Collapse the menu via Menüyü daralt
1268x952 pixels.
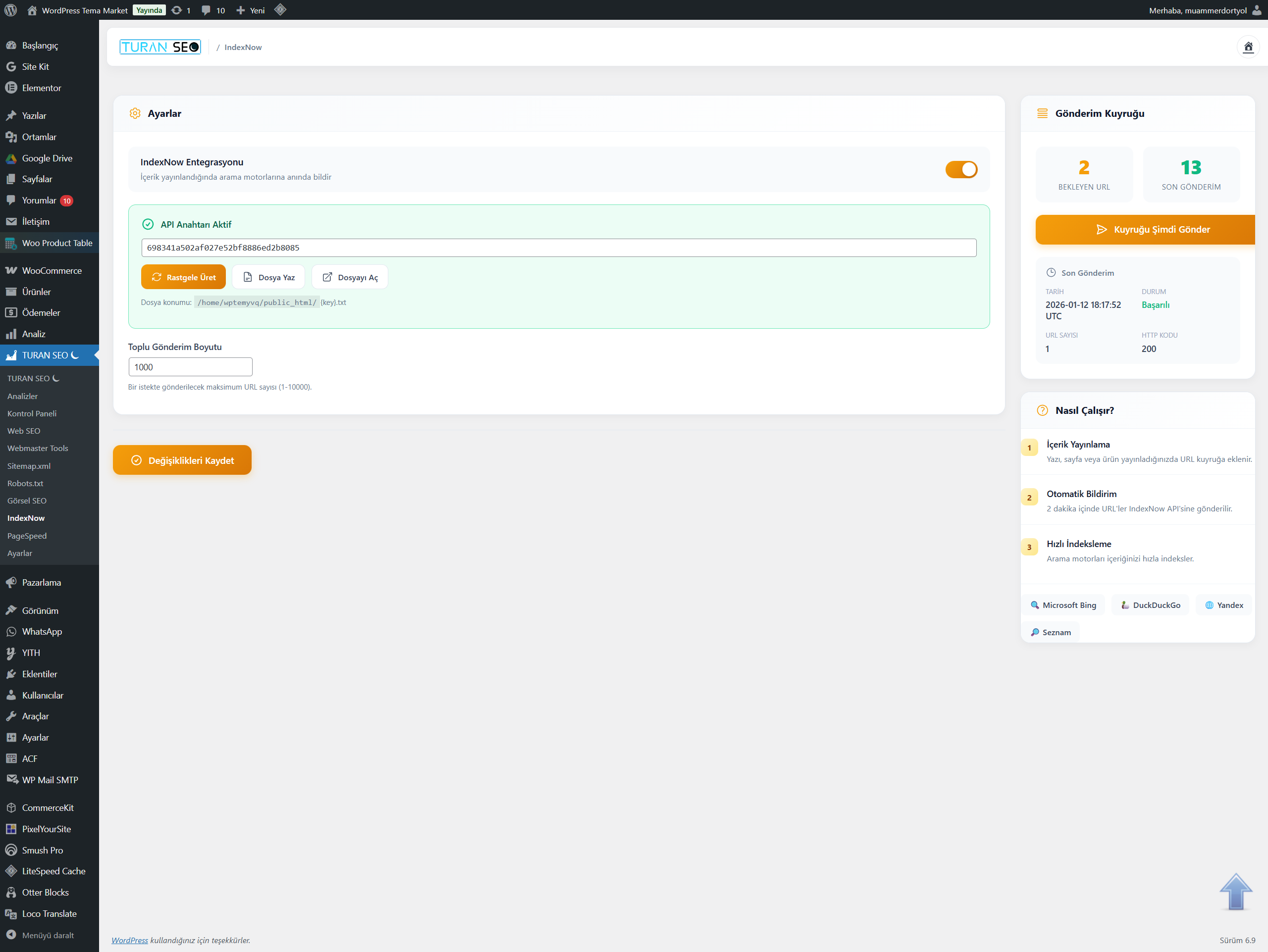pos(47,935)
